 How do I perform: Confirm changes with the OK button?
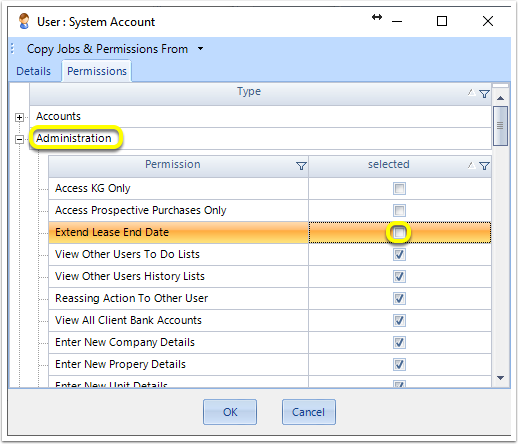(x=230, y=412)
